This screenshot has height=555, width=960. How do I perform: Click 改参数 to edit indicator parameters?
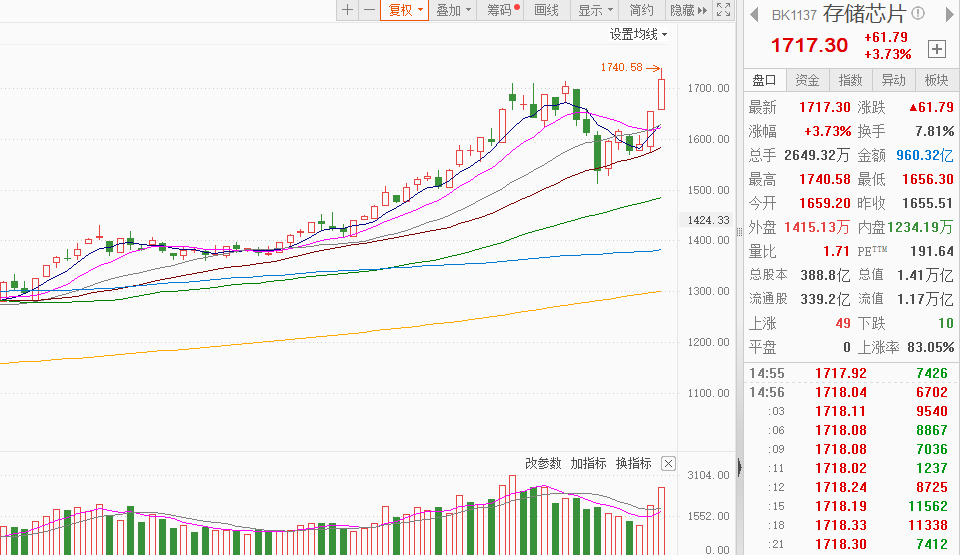(543, 463)
